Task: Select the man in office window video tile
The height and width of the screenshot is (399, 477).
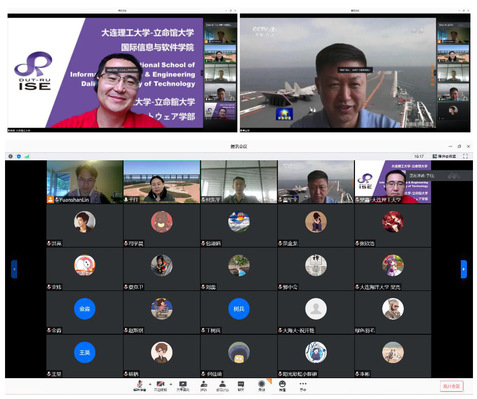Action: [x=239, y=182]
